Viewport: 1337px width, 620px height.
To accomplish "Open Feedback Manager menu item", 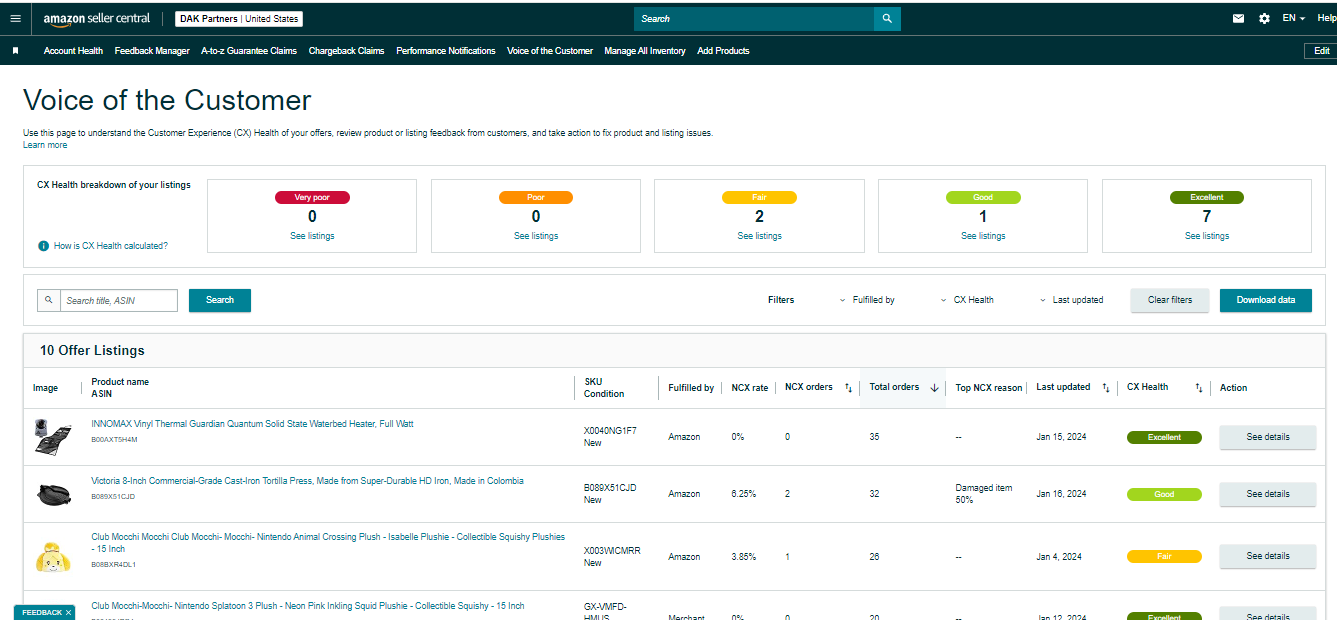I will click(152, 51).
